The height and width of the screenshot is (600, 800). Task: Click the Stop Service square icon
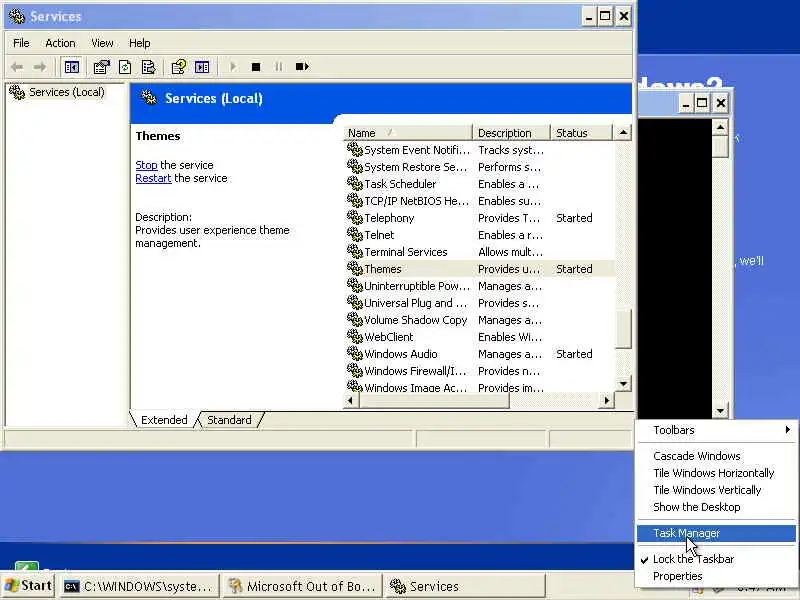point(256,67)
